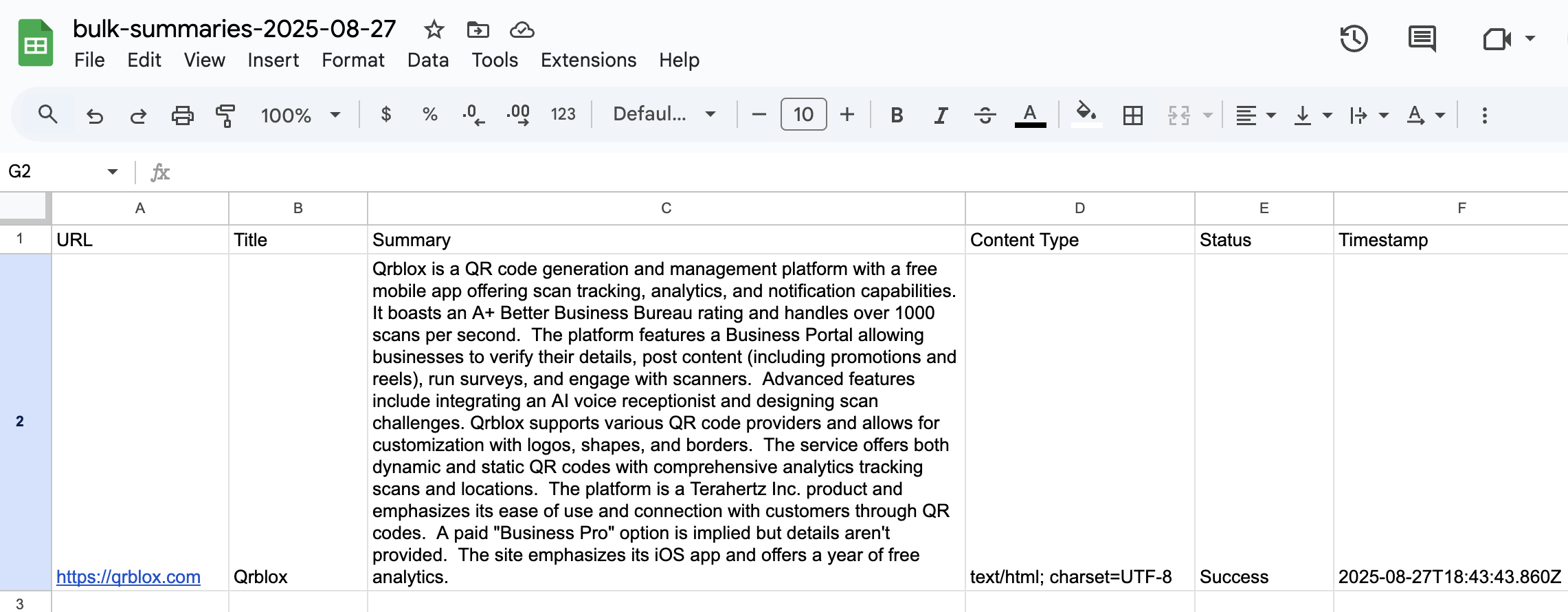The height and width of the screenshot is (612, 1568).
Task: Click the borders grid icon
Action: click(1132, 115)
